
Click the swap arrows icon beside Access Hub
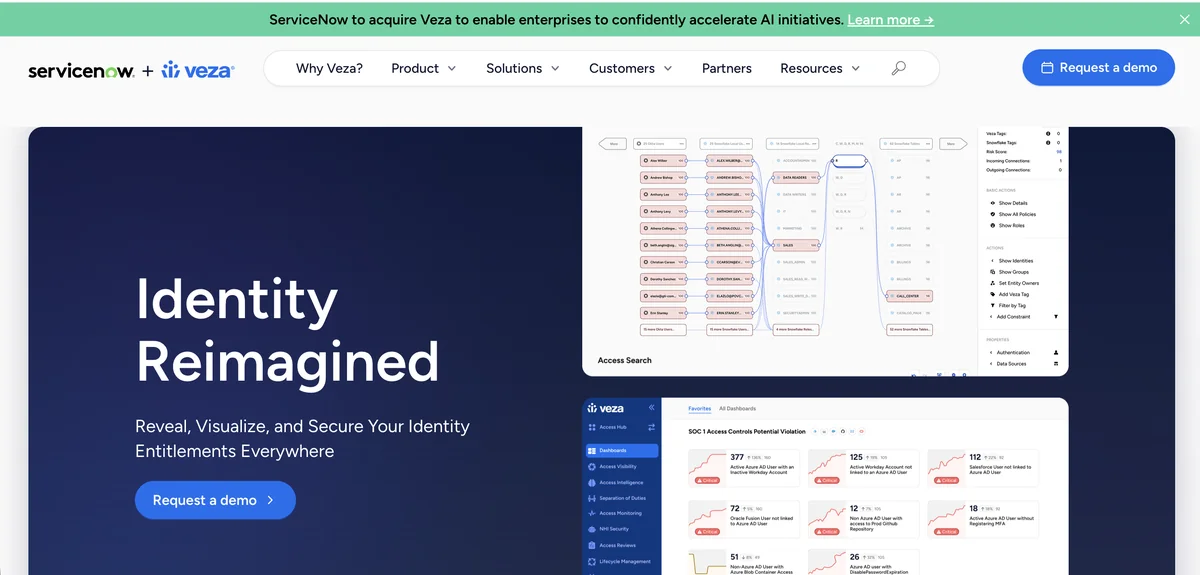point(651,427)
